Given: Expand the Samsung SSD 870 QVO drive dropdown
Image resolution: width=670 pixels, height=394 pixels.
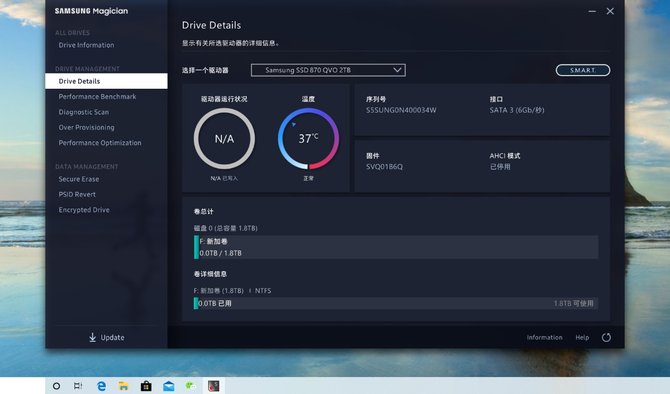Looking at the screenshot, I should [328, 70].
